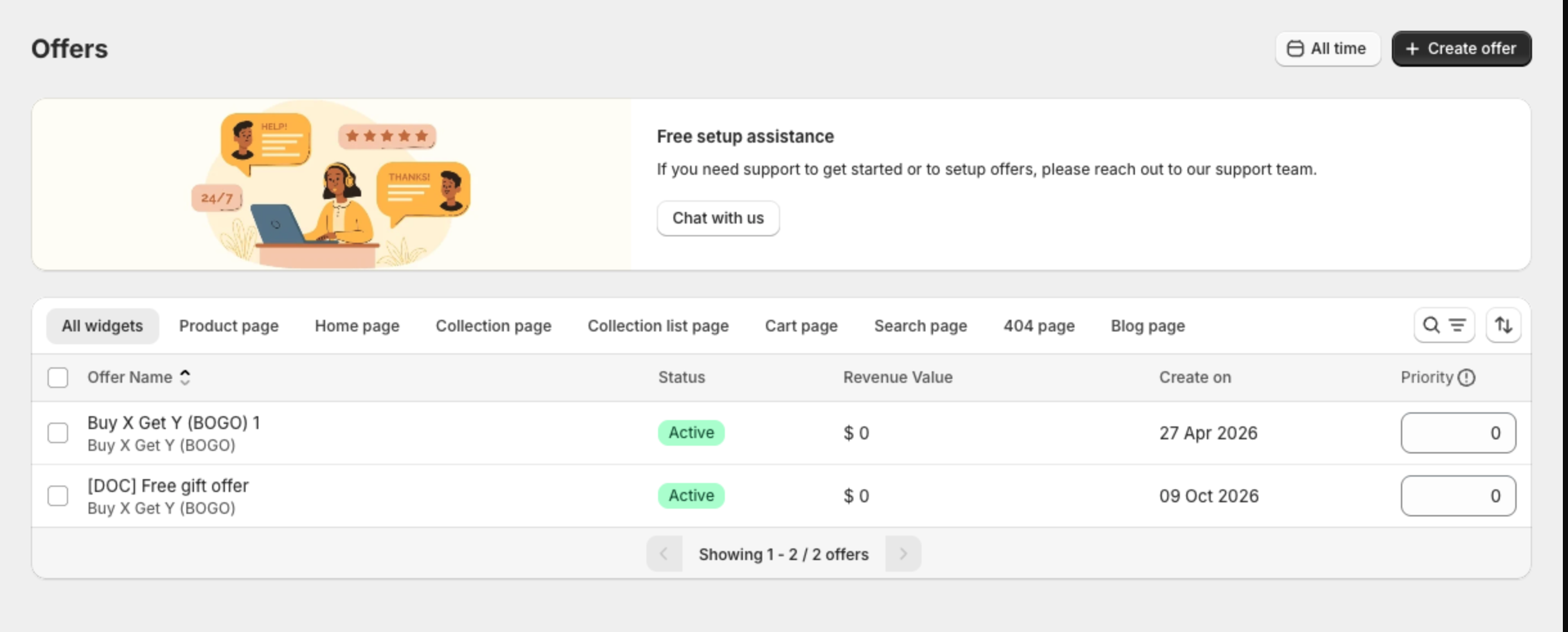Click the Create on column header
1568x632 pixels.
pos(1195,378)
